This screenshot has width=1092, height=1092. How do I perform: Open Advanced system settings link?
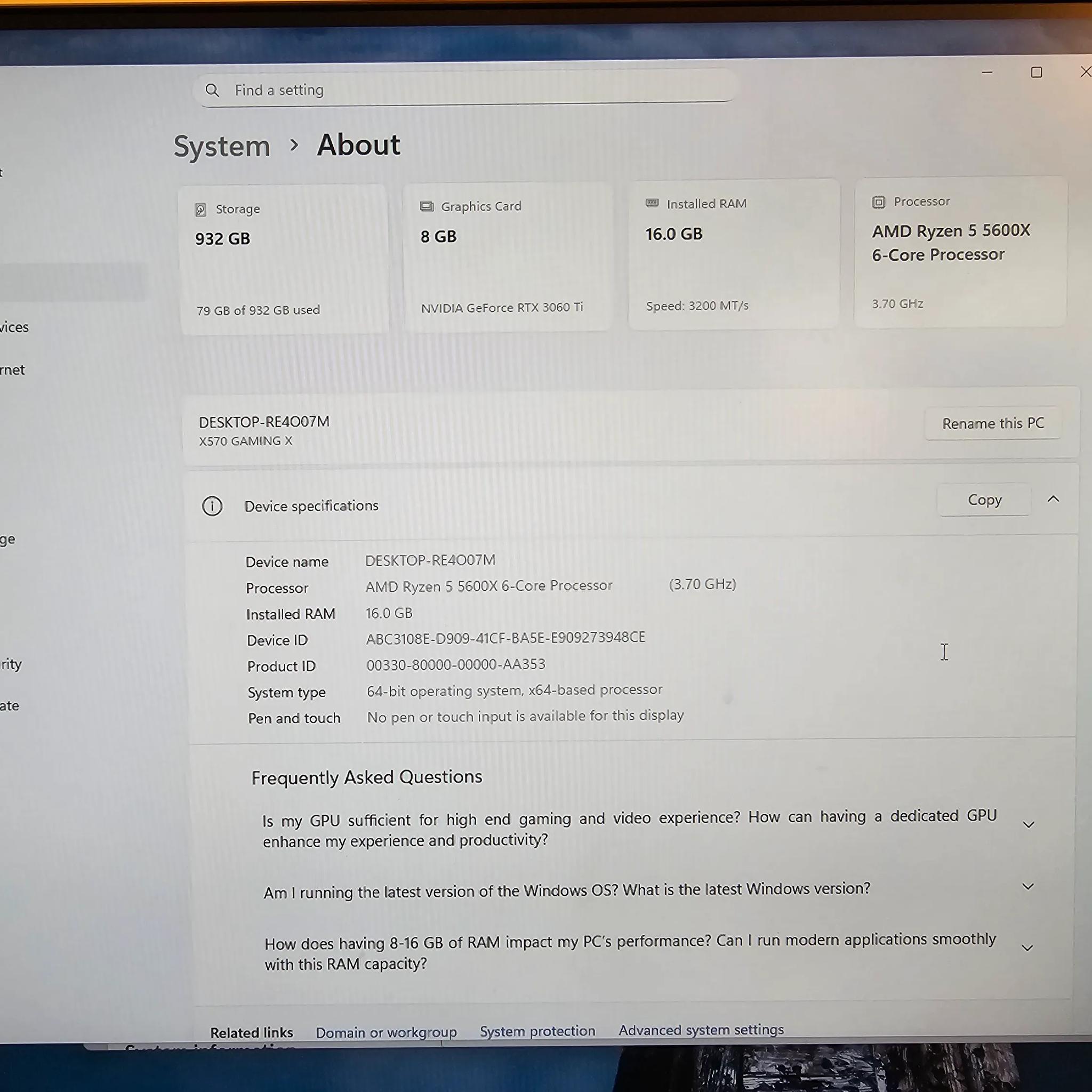tap(701, 1030)
